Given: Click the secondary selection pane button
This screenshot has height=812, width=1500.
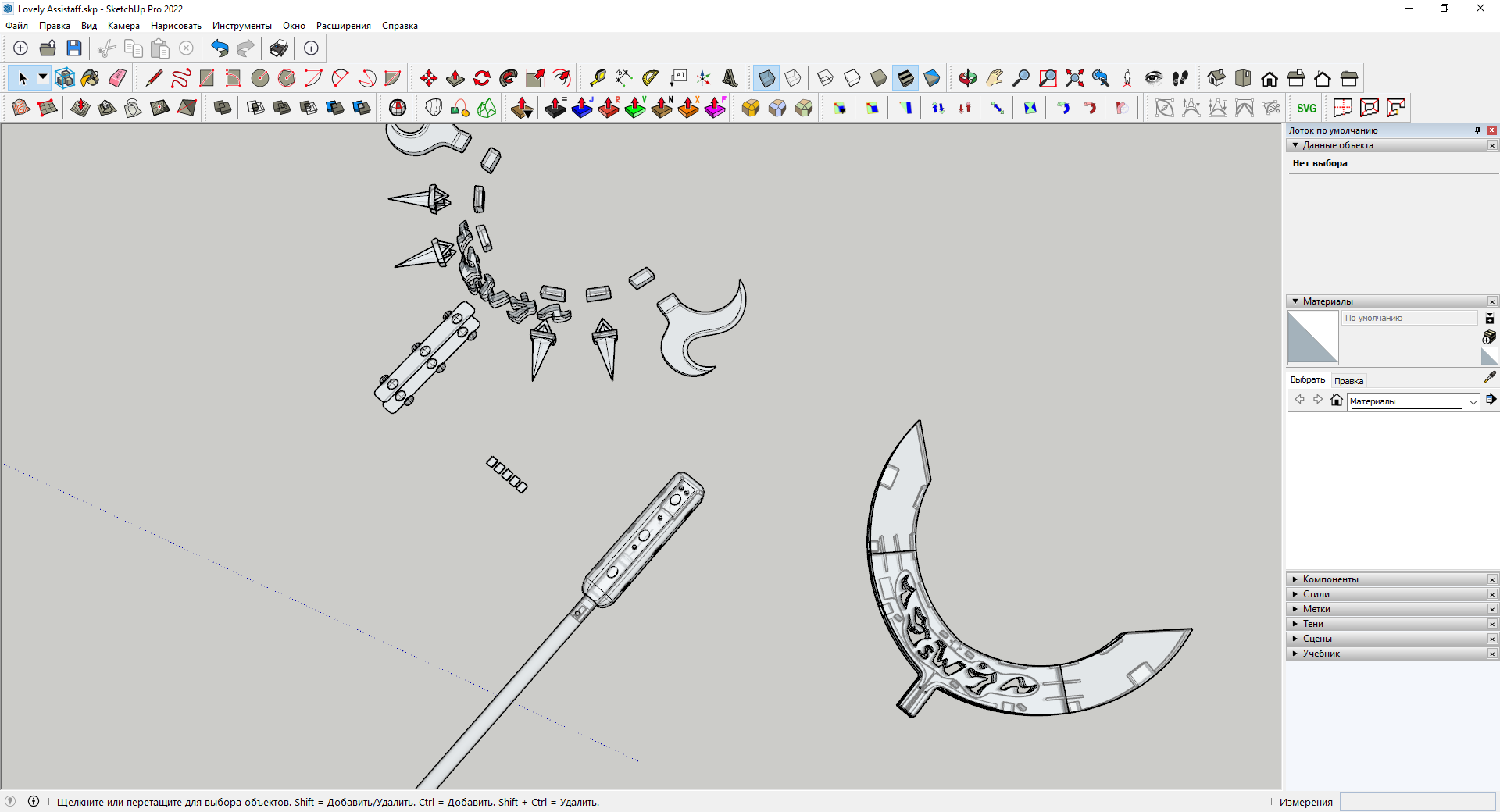Looking at the screenshot, I should pos(1490,319).
